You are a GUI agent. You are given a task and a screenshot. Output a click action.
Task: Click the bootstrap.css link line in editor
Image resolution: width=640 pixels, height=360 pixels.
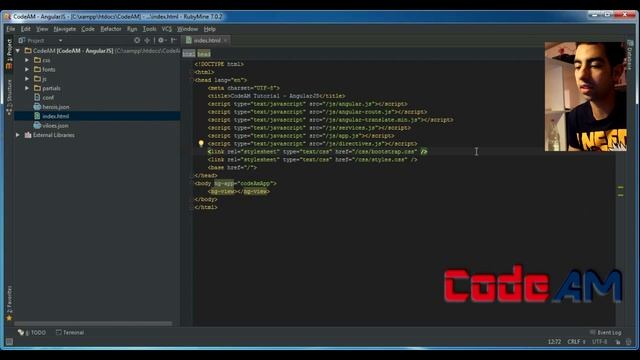pos(318,151)
